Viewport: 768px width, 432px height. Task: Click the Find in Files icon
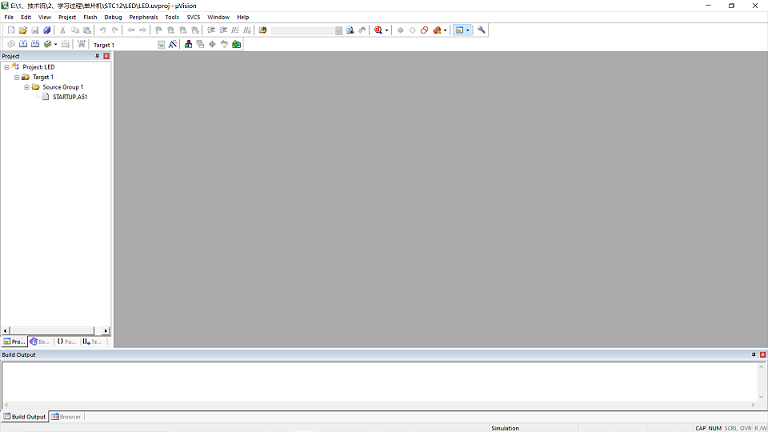(263, 30)
